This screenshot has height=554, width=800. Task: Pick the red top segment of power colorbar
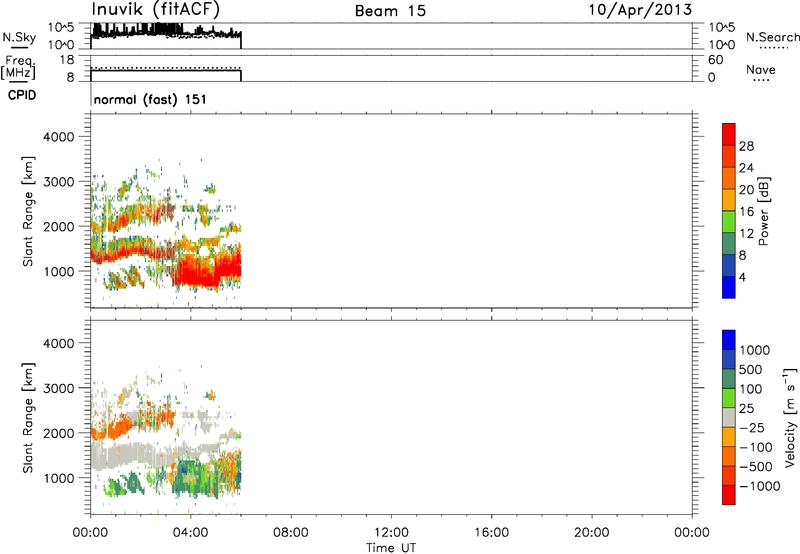tap(729, 134)
